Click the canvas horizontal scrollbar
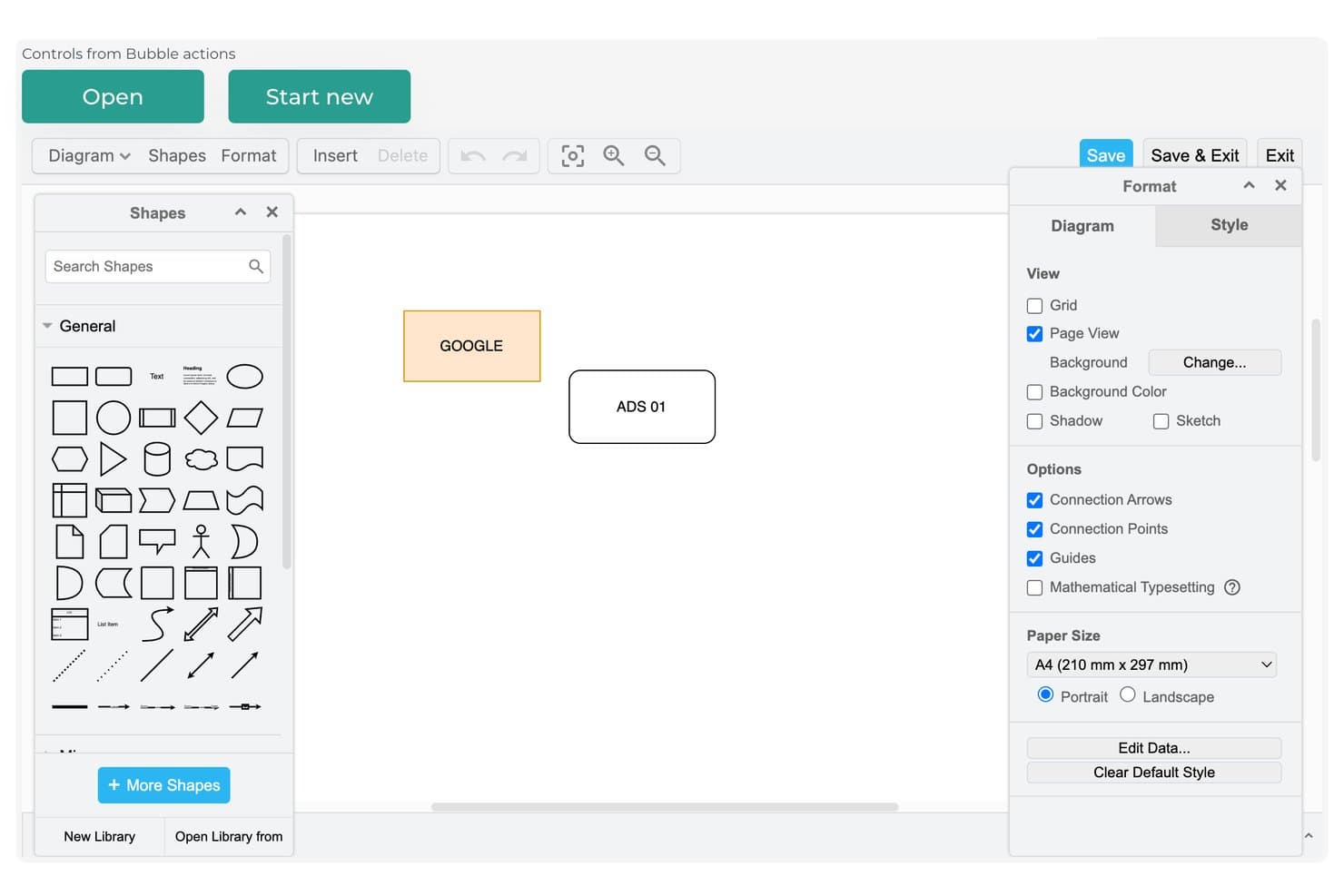The image size is (1344, 896). click(665, 807)
